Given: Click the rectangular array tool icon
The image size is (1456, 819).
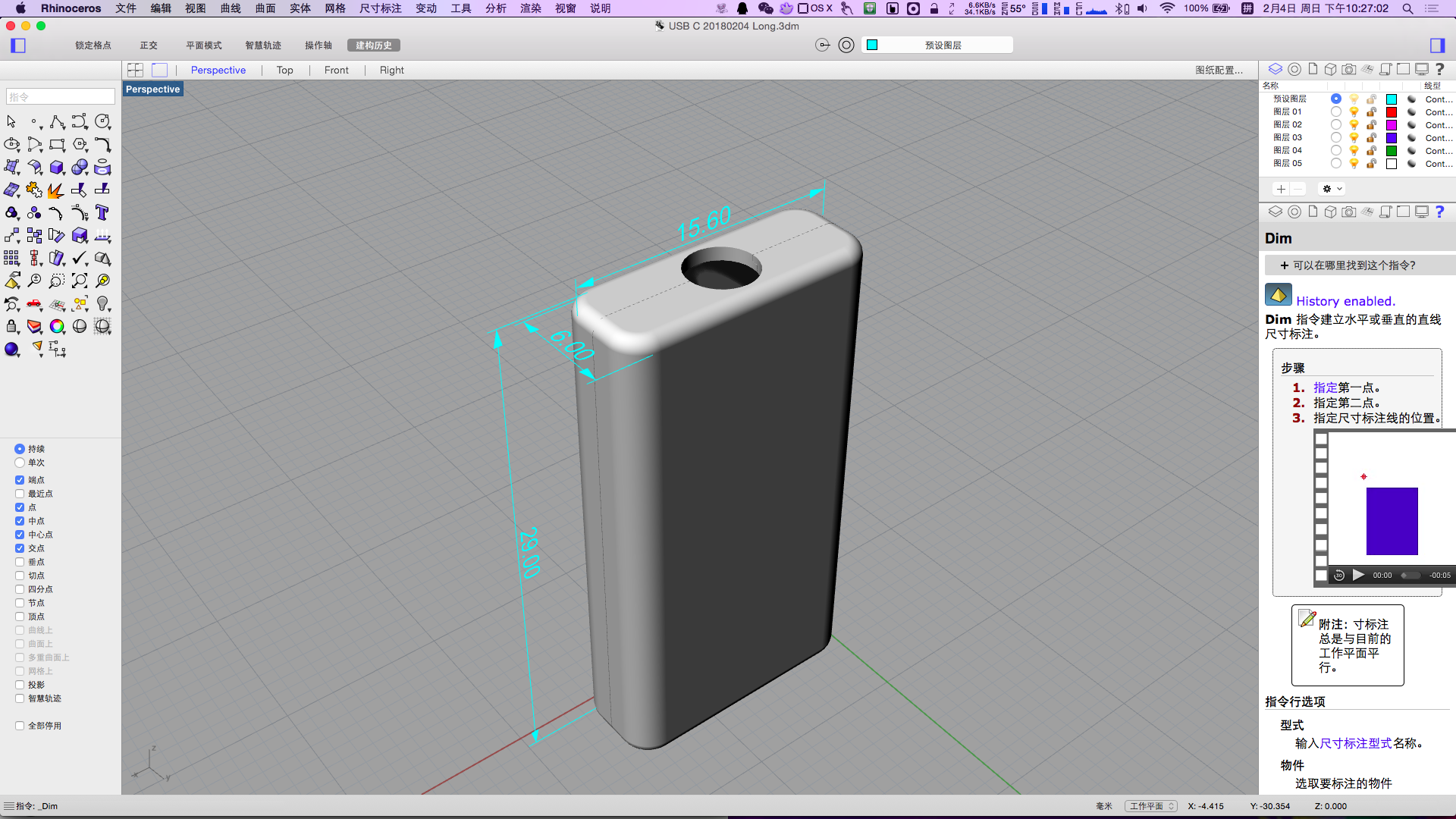Looking at the screenshot, I should [x=11, y=259].
